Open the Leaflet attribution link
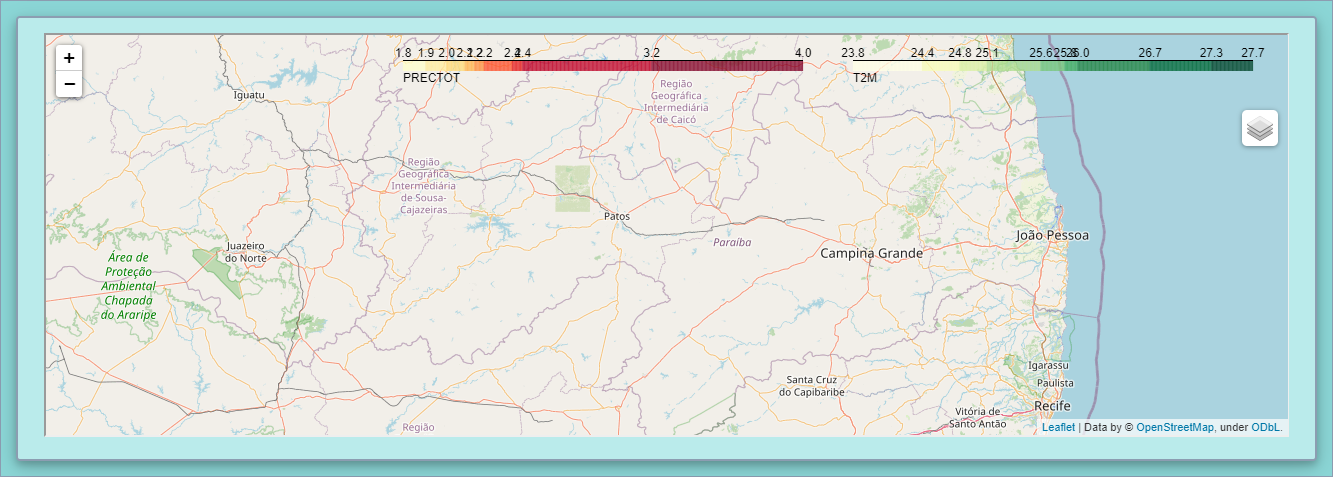 pos(1058,427)
